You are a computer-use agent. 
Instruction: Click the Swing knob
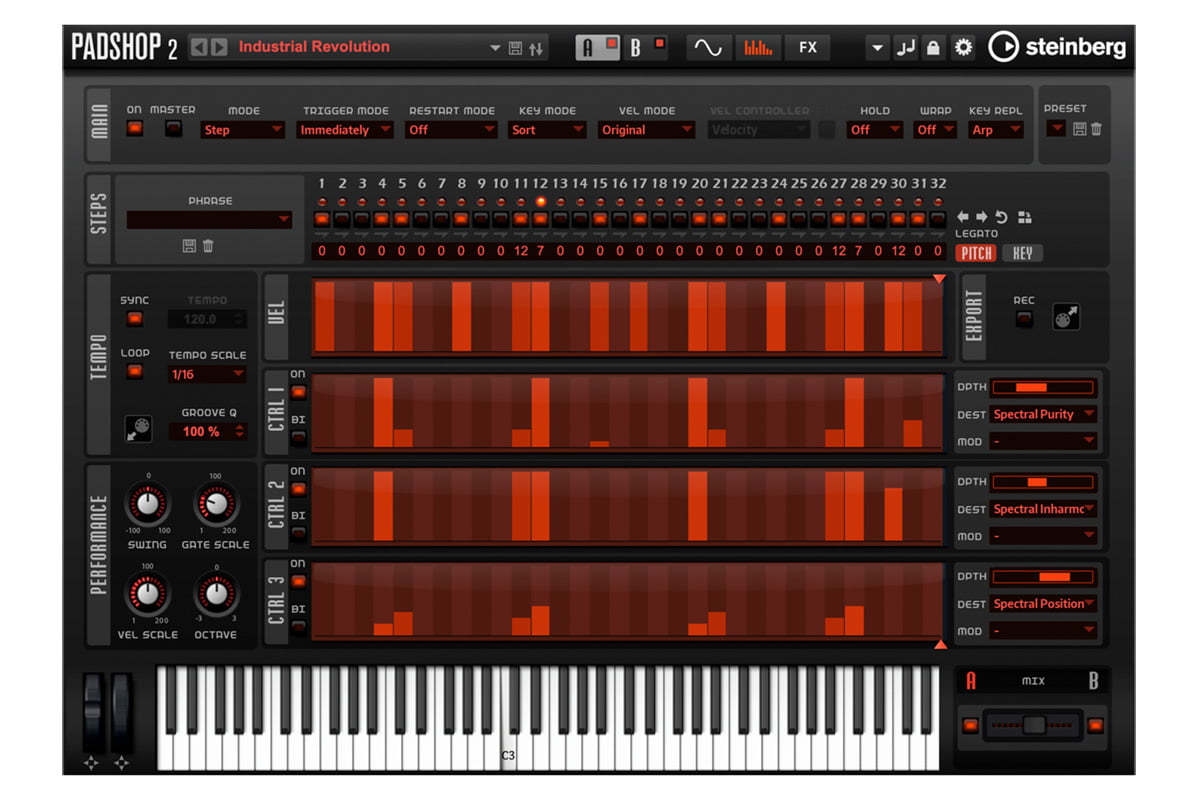pos(147,504)
